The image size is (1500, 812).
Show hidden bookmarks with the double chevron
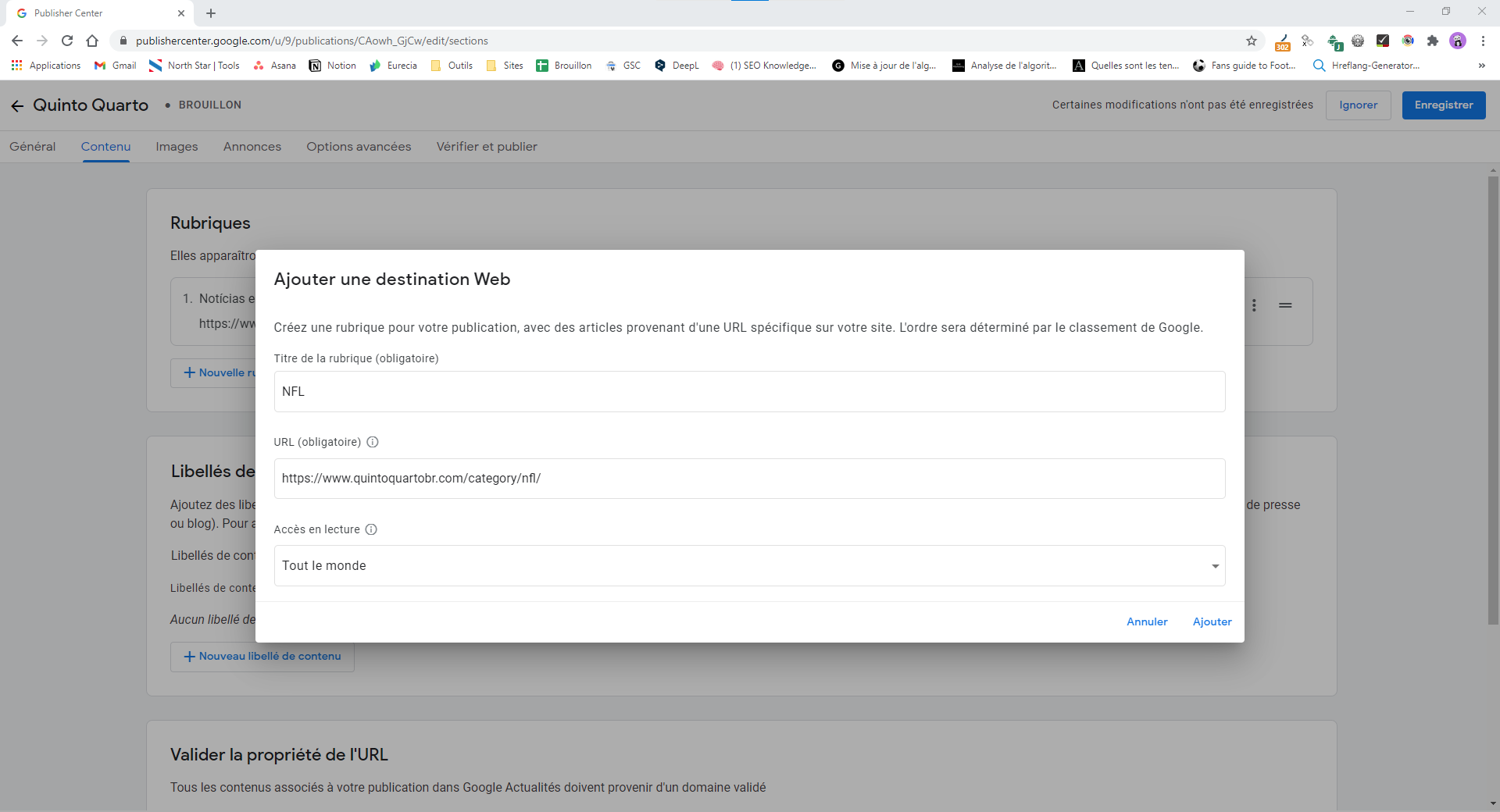click(1481, 66)
